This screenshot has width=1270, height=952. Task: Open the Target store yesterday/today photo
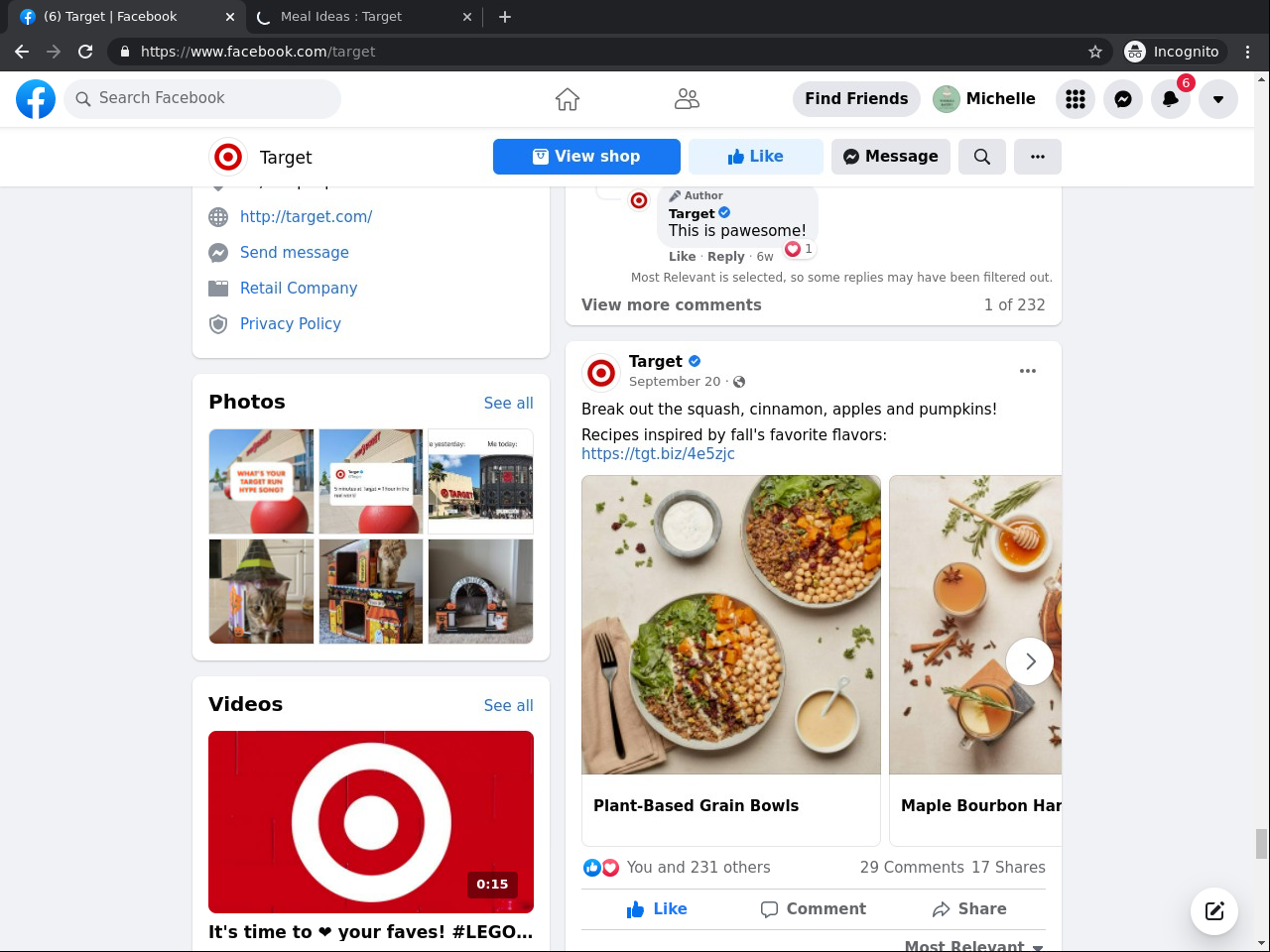(481, 482)
